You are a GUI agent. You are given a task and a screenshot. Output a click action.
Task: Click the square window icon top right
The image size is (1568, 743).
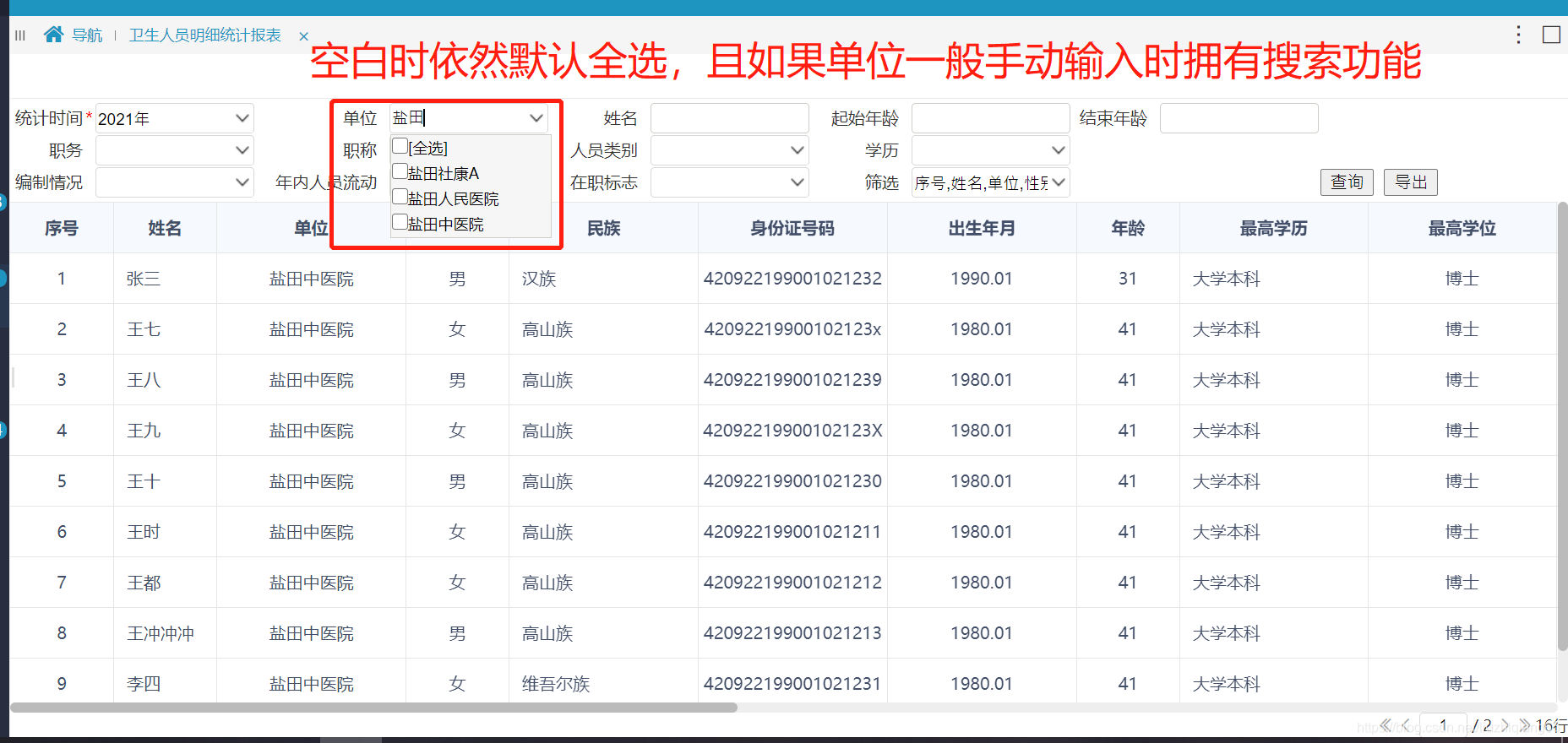click(x=1551, y=35)
